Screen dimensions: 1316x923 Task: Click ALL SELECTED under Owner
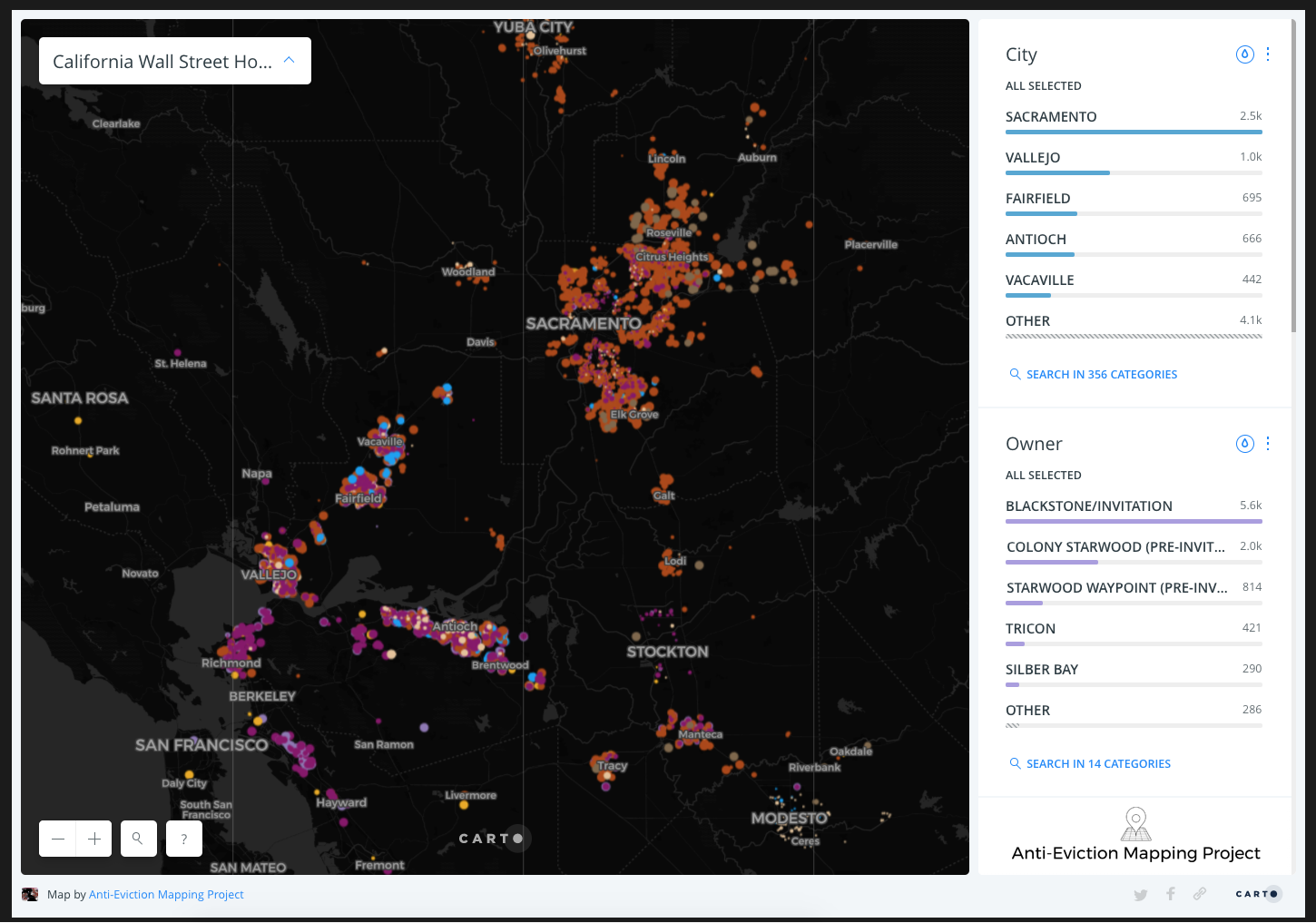click(1043, 476)
